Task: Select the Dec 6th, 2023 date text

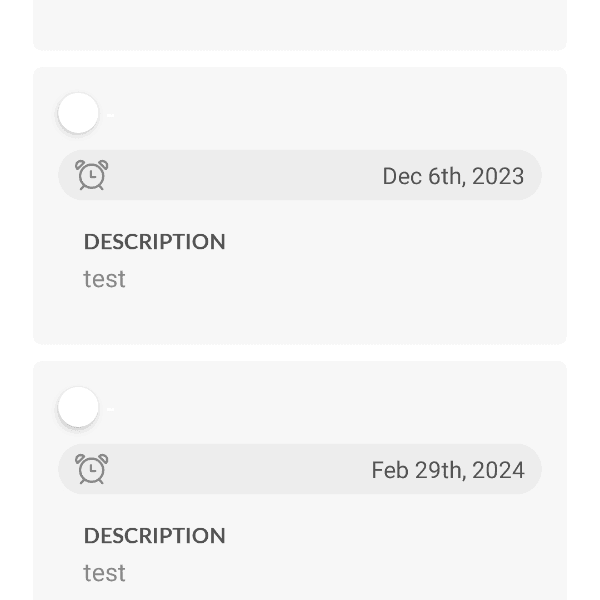Action: [453, 176]
